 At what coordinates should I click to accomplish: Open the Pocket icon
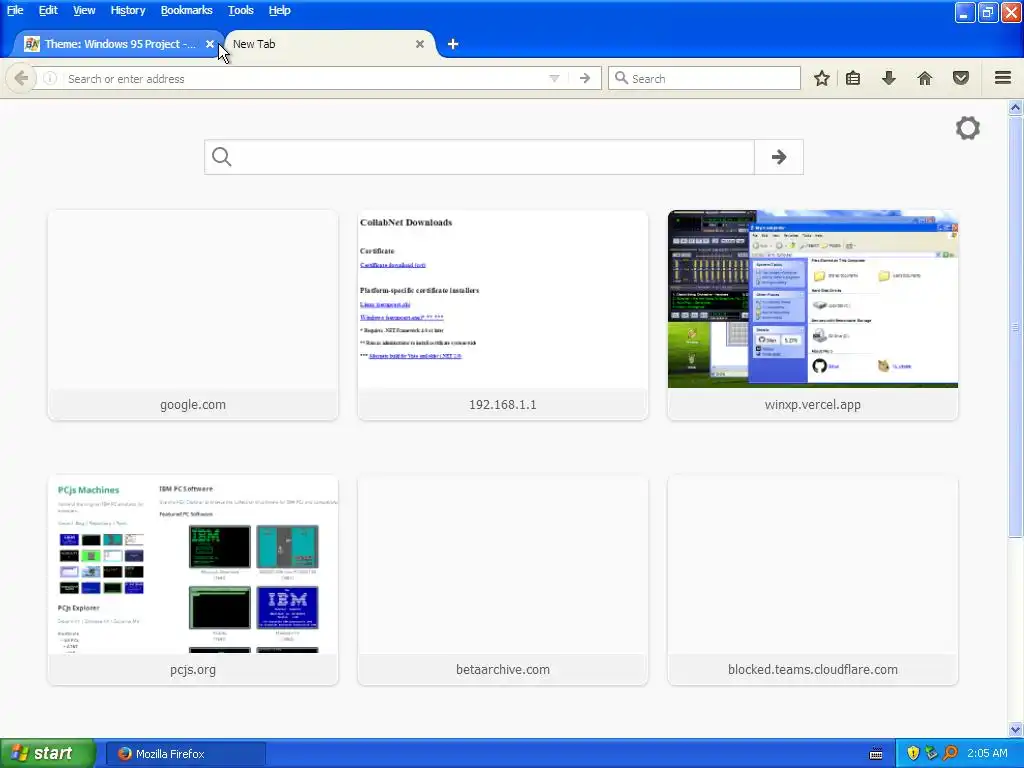[961, 78]
